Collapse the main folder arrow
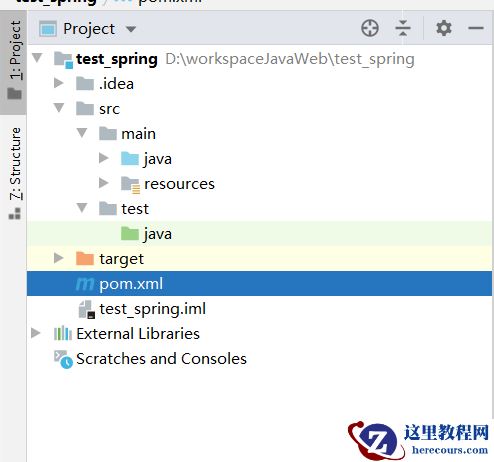494x462 pixels. point(82,133)
